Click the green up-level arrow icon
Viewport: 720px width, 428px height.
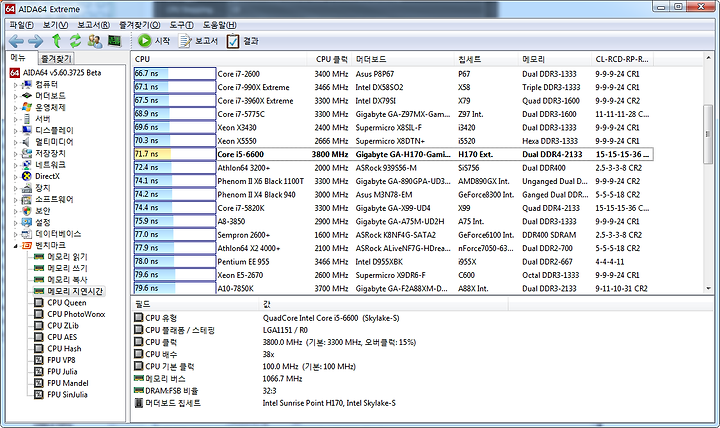pos(56,41)
